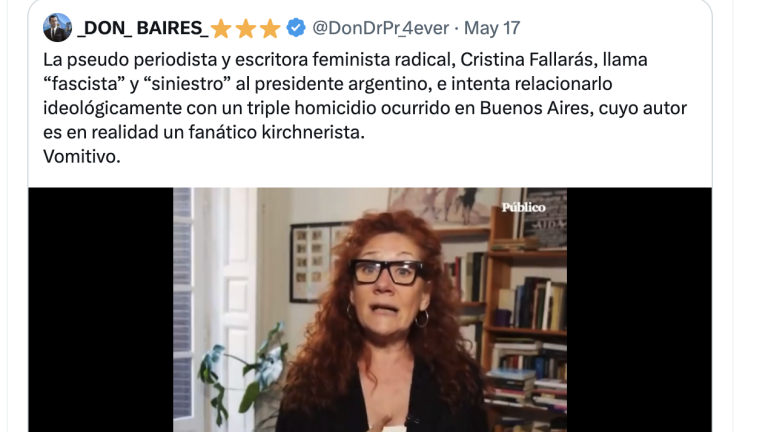Image resolution: width=768 pixels, height=432 pixels.
Task: Click the first gold star emoji
Action: [x=221, y=28]
